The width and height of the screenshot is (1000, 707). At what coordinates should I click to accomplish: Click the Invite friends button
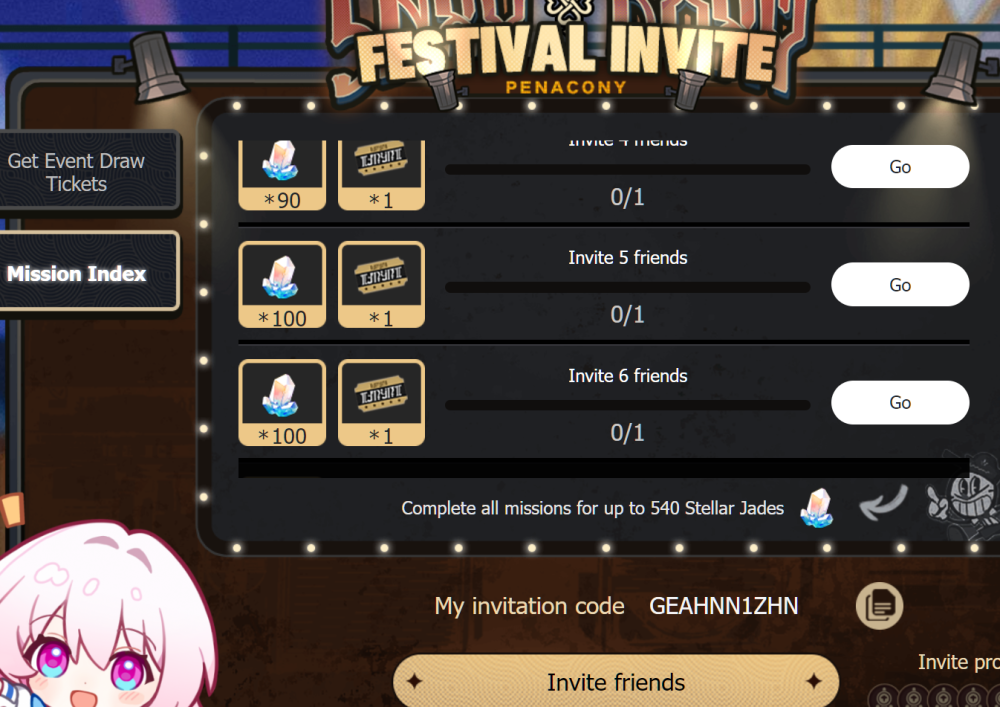(x=615, y=681)
